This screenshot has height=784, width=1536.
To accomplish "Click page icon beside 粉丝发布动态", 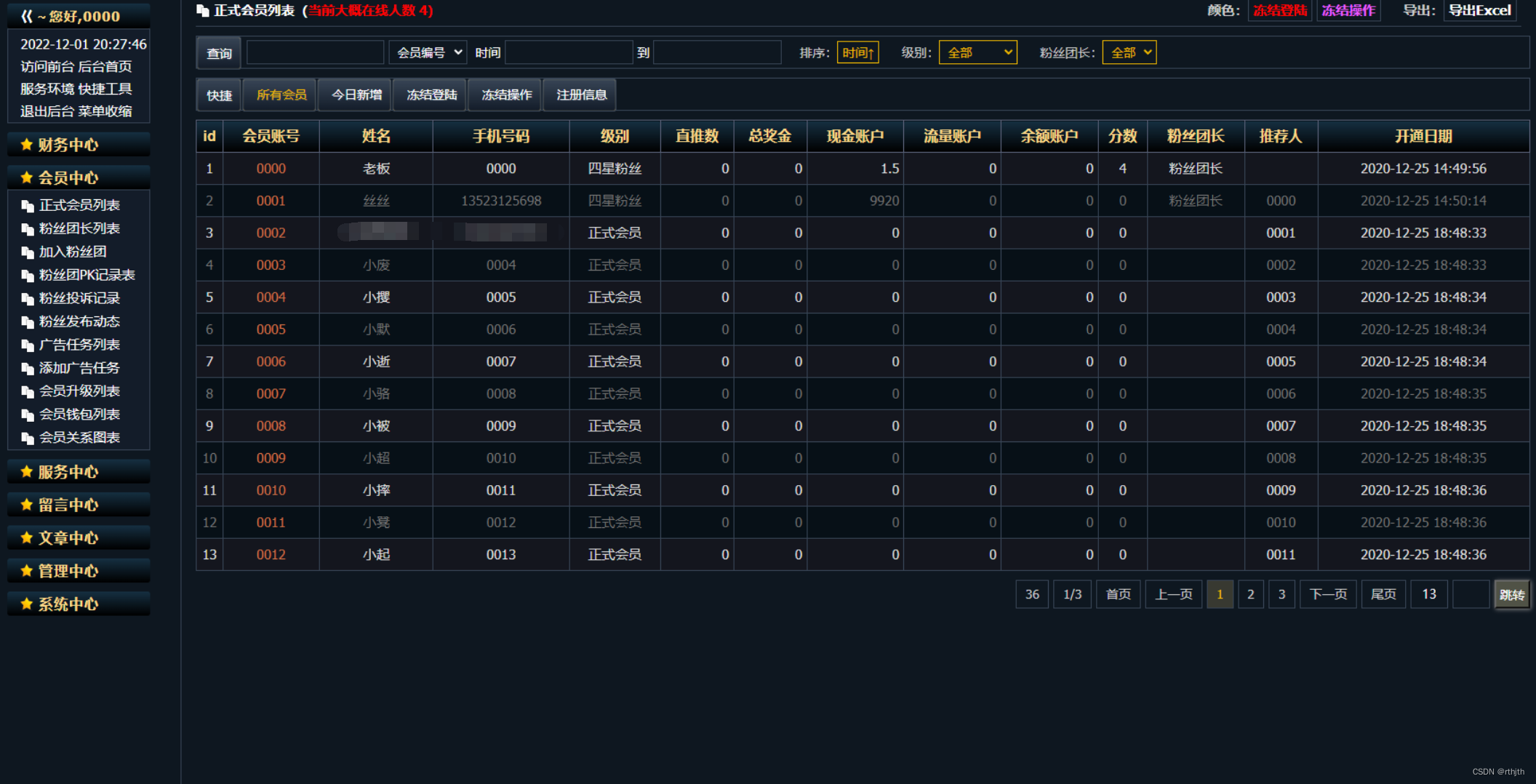I will coord(28,322).
